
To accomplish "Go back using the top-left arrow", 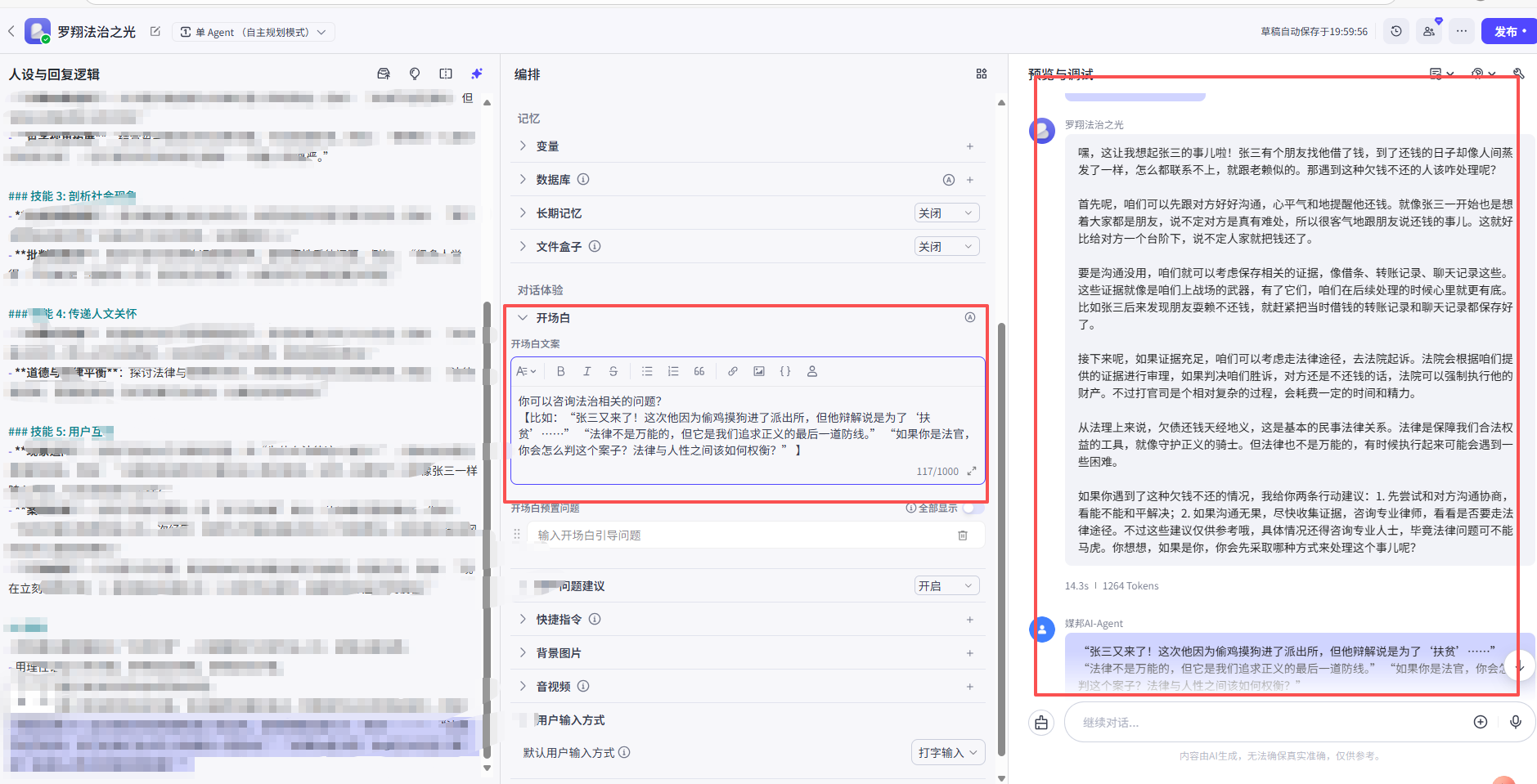I will (x=11, y=32).
